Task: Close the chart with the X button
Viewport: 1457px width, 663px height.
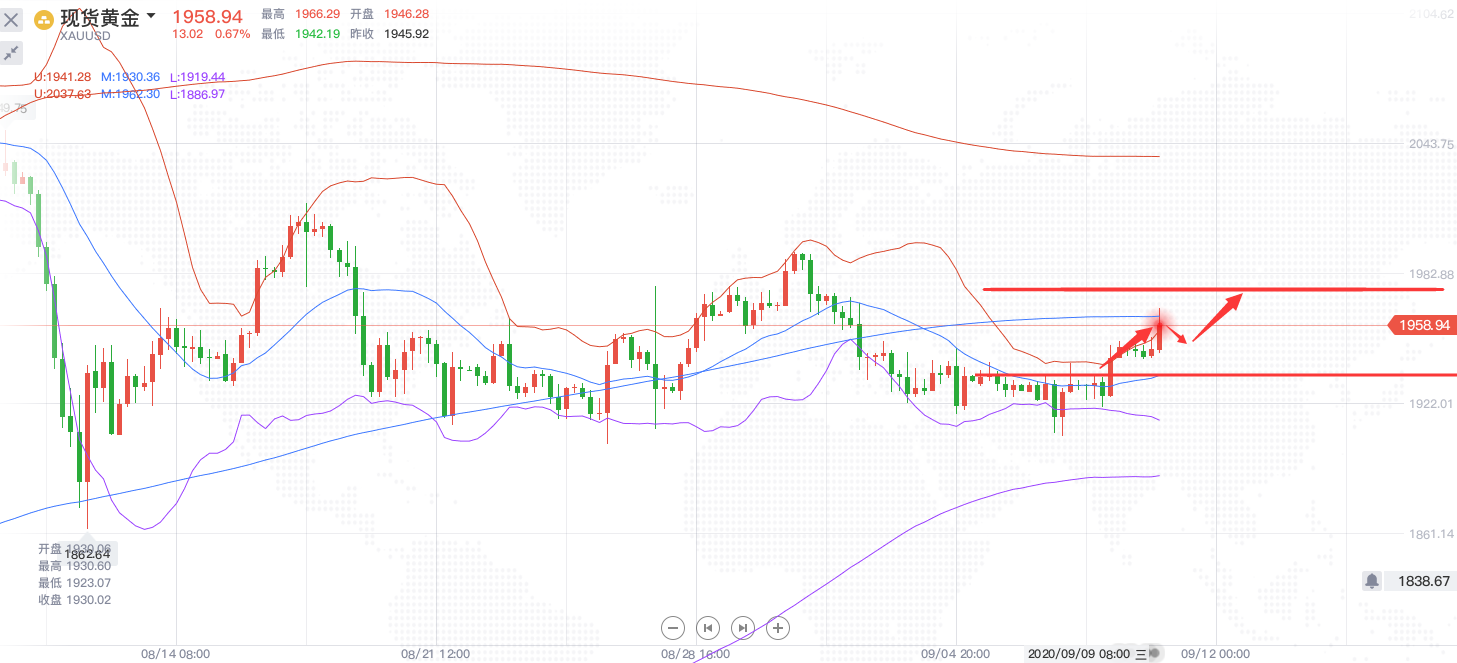Action: (12, 18)
